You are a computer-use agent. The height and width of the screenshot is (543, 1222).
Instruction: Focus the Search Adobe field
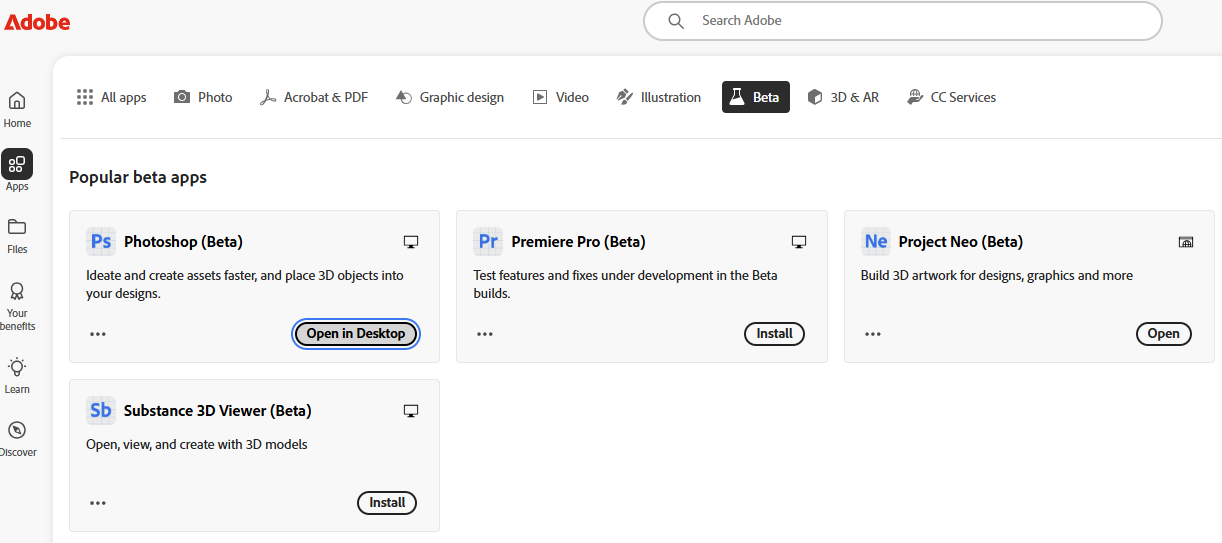click(903, 20)
